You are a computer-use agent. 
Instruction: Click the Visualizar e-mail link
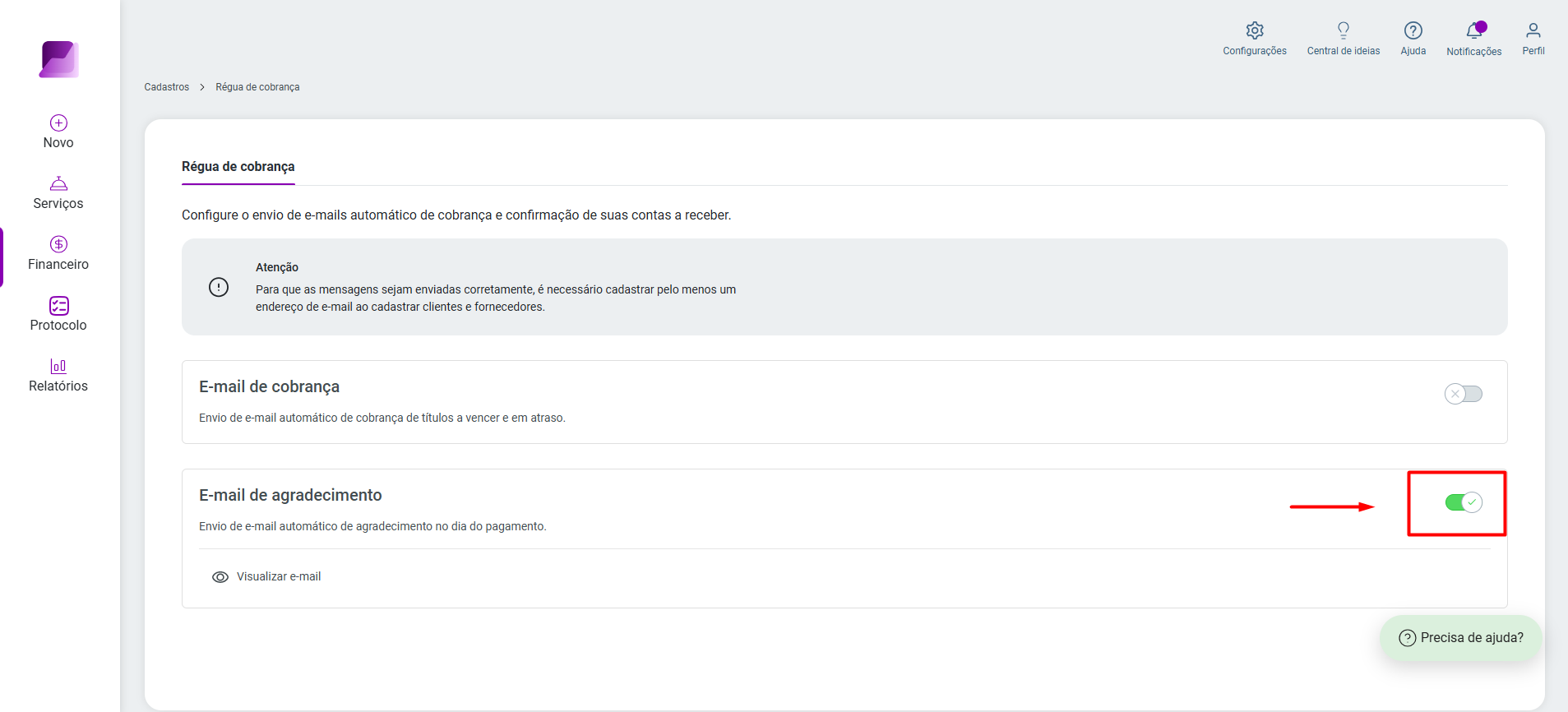pos(279,577)
